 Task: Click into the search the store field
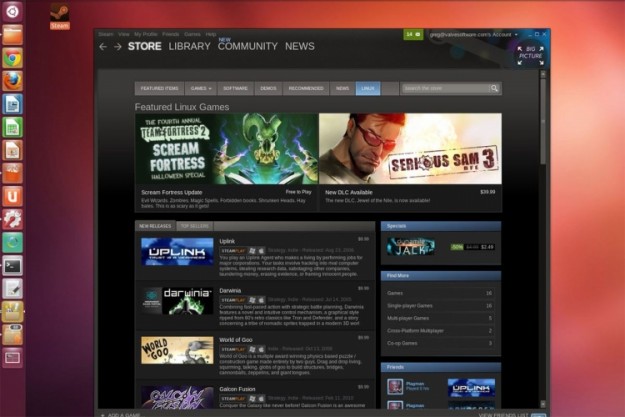[442, 88]
